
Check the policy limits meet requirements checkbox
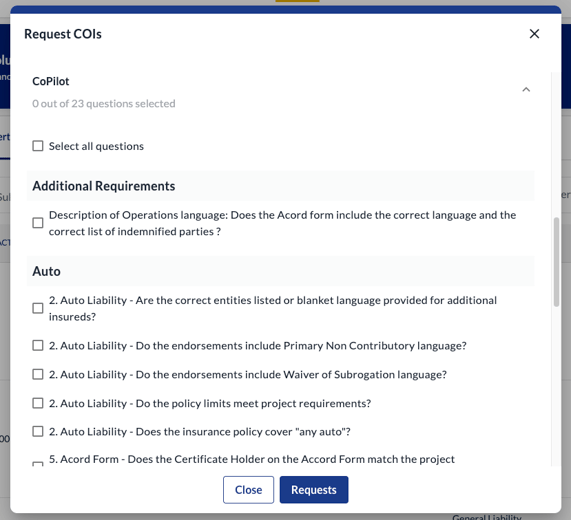[38, 403]
